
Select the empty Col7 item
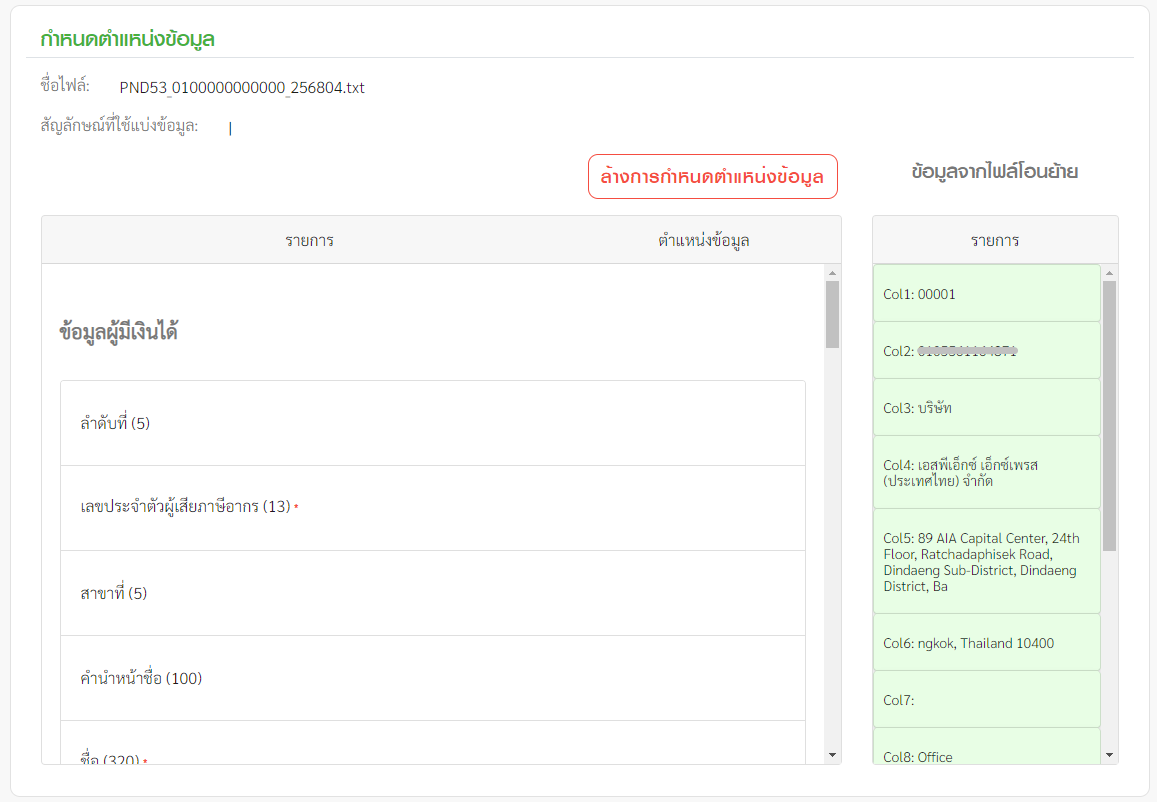pos(986,700)
